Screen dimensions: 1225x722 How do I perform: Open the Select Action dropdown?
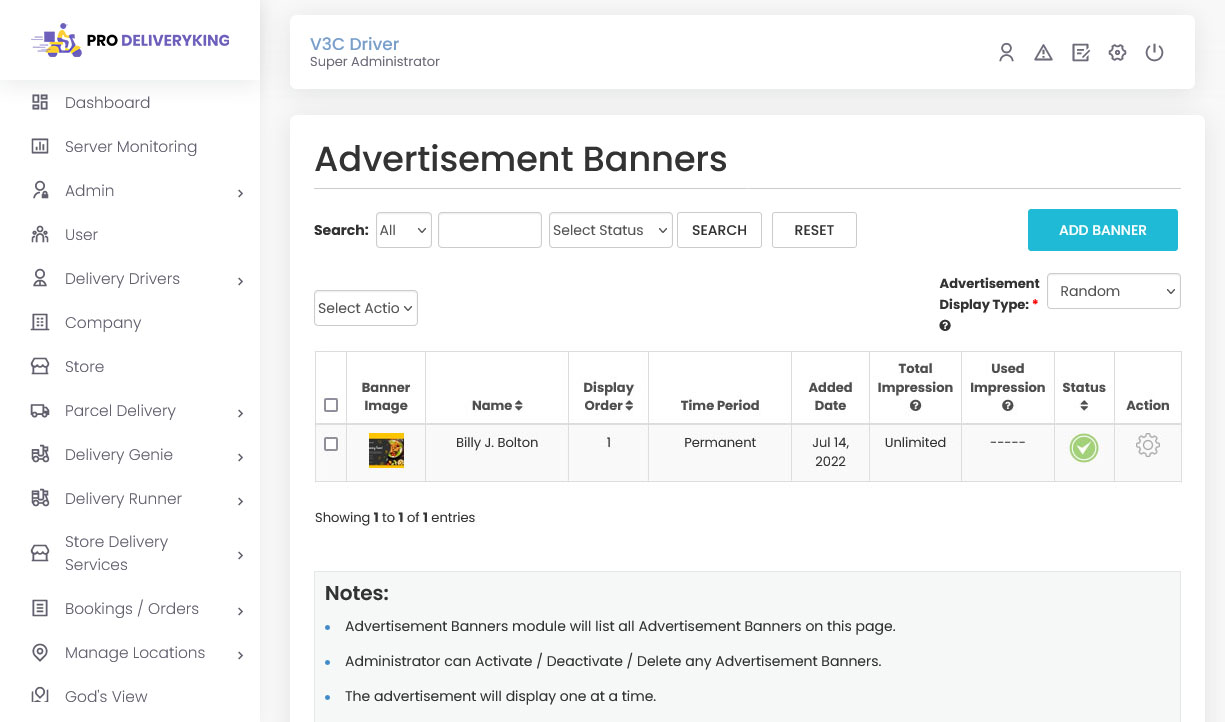pyautogui.click(x=366, y=308)
